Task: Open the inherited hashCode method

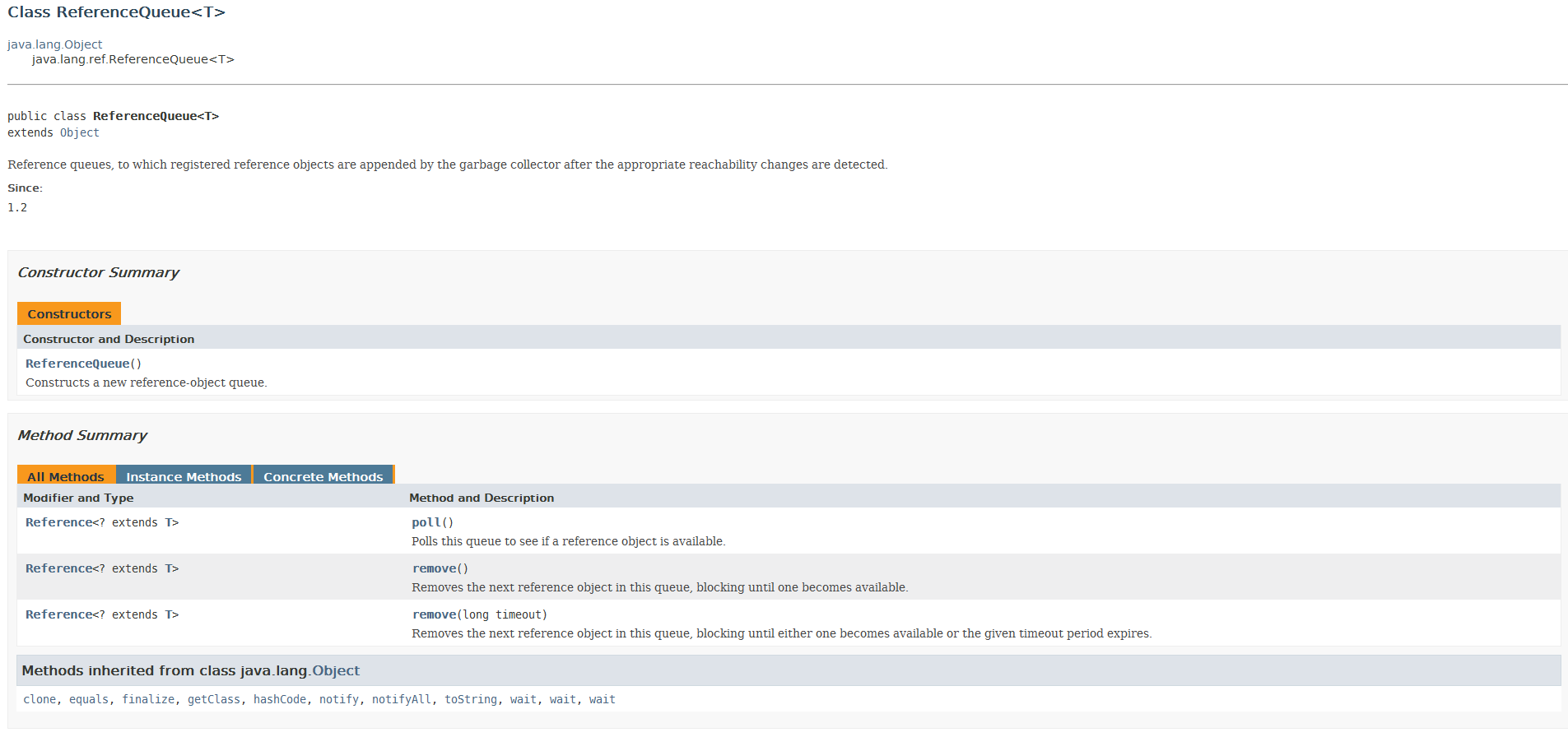Action: tap(280, 699)
